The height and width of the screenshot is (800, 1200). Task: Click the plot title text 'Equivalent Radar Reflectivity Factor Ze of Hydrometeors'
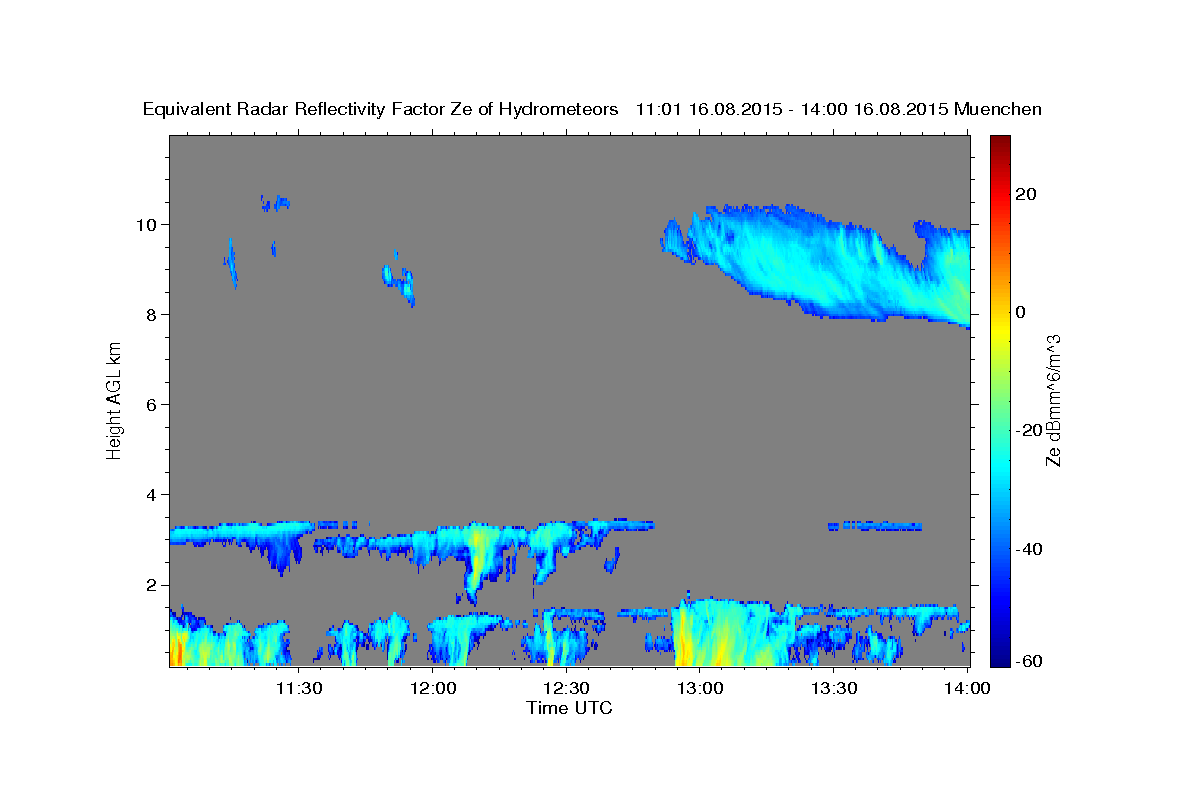point(381,110)
